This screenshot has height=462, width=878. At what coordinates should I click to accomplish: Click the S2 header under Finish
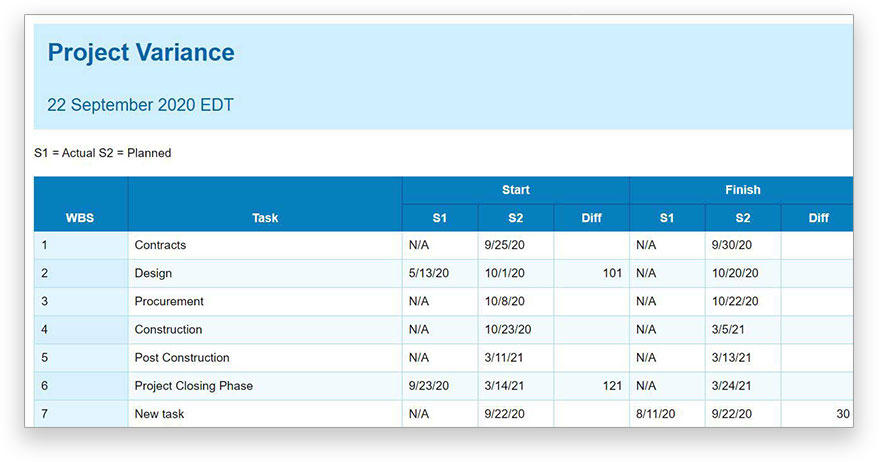tap(742, 218)
